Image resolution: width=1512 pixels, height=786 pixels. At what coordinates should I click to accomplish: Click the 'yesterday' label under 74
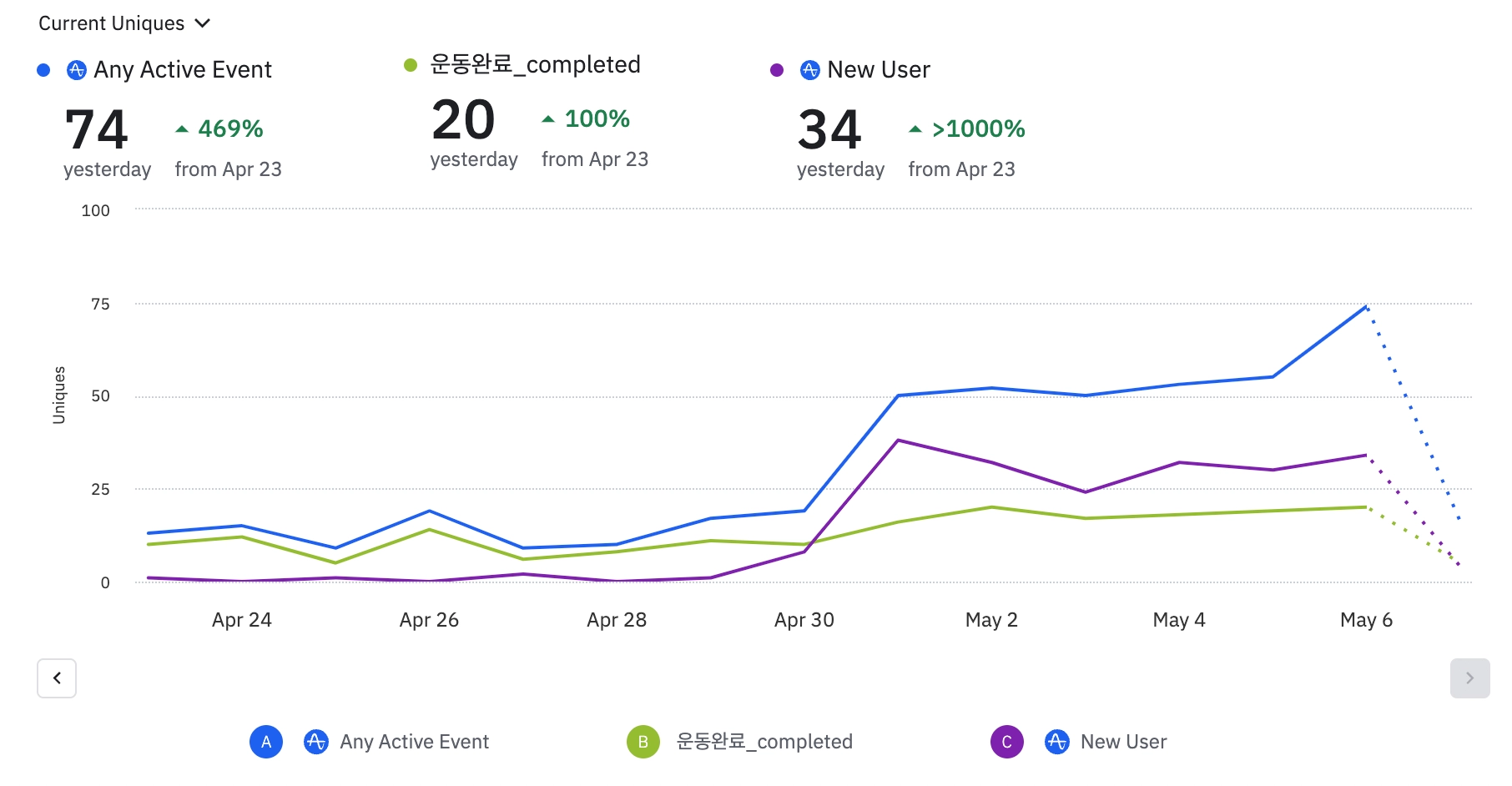[x=108, y=169]
